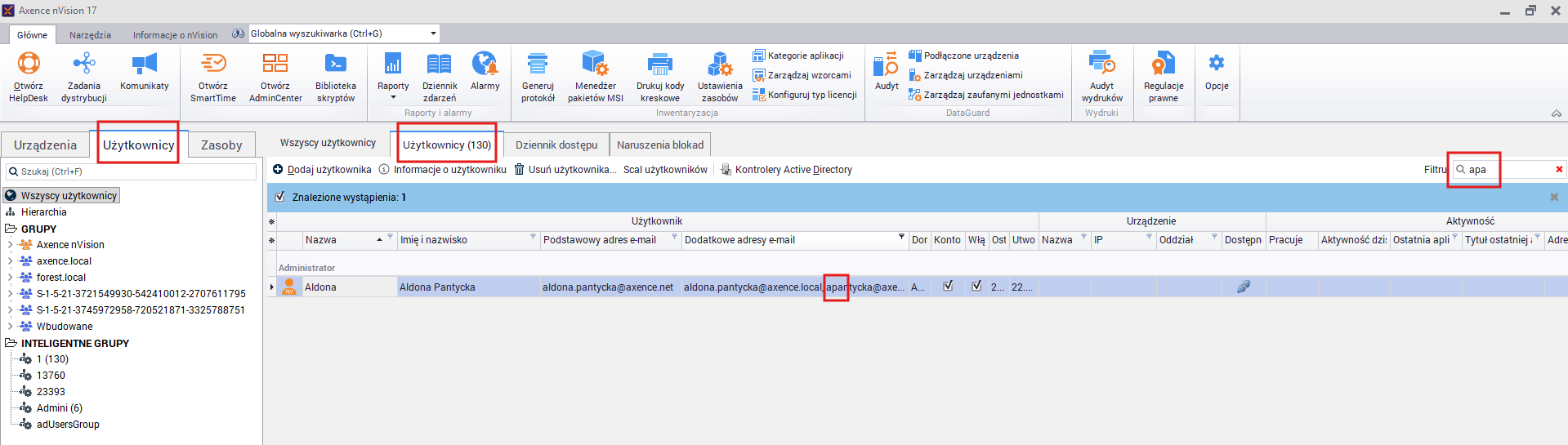Open Audyt wydruków
The height and width of the screenshot is (445, 1568).
pyautogui.click(x=1102, y=77)
